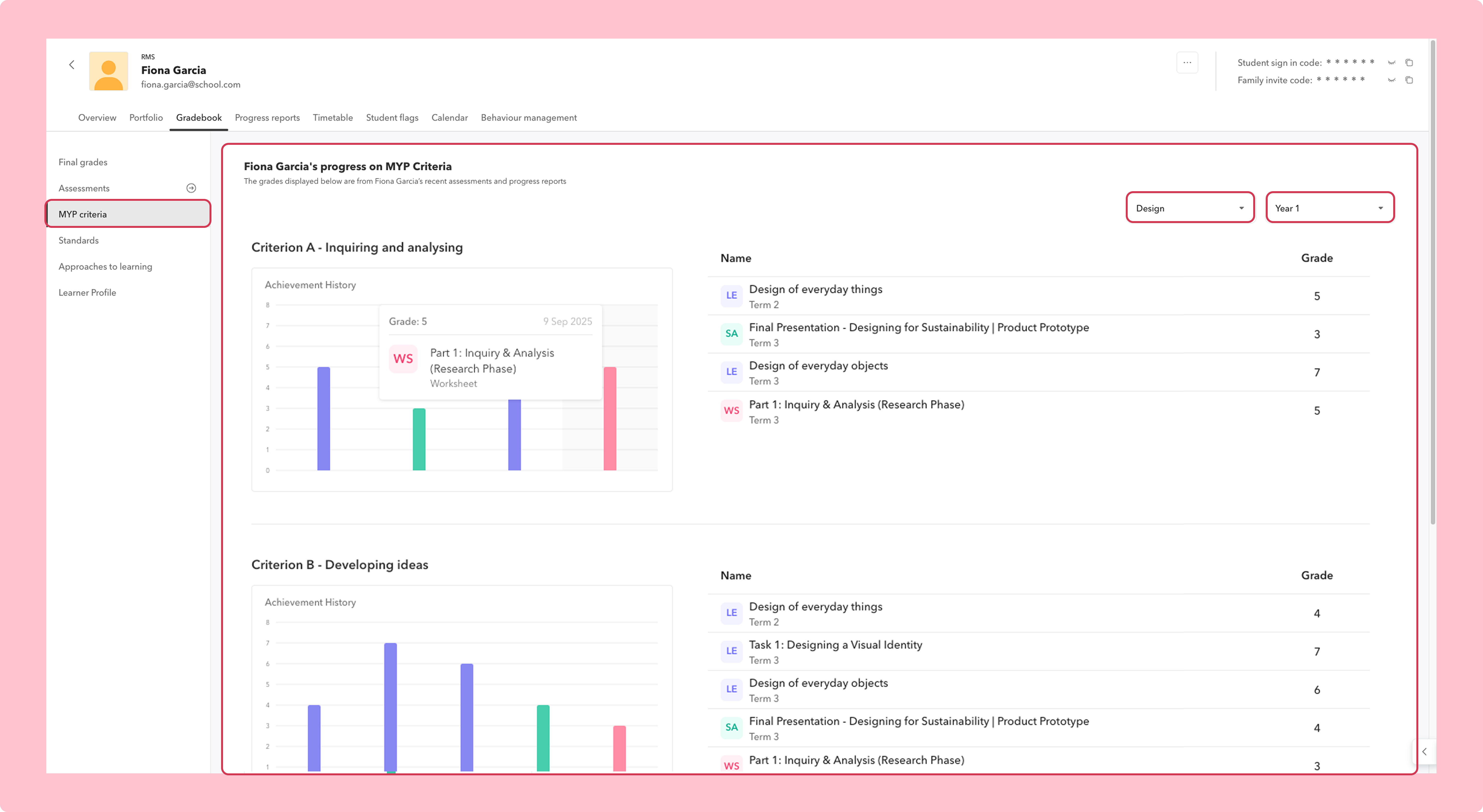Image resolution: width=1483 pixels, height=812 pixels.
Task: Open the three-dots more options menu
Action: click(x=1187, y=62)
